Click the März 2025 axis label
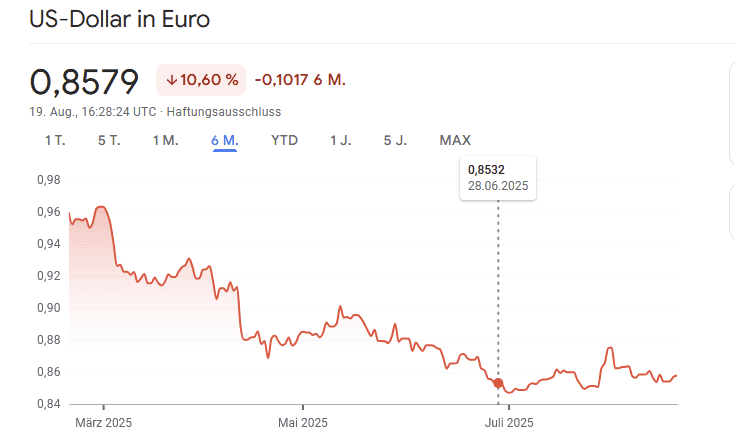This screenshot has width=735, height=436. (x=104, y=421)
